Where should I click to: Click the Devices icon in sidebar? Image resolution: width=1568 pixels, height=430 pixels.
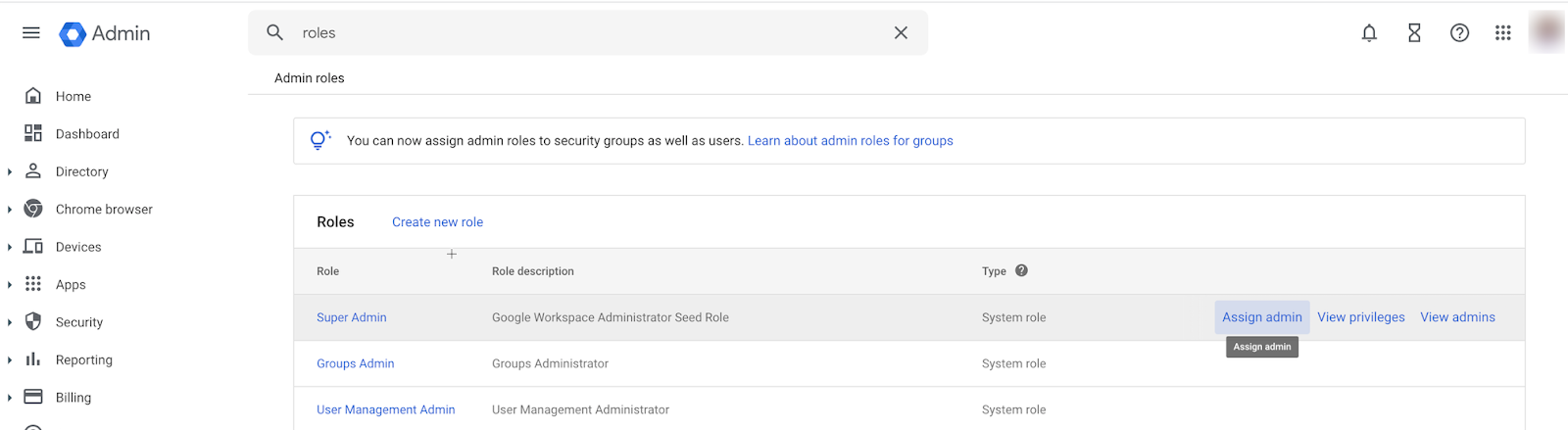(33, 247)
